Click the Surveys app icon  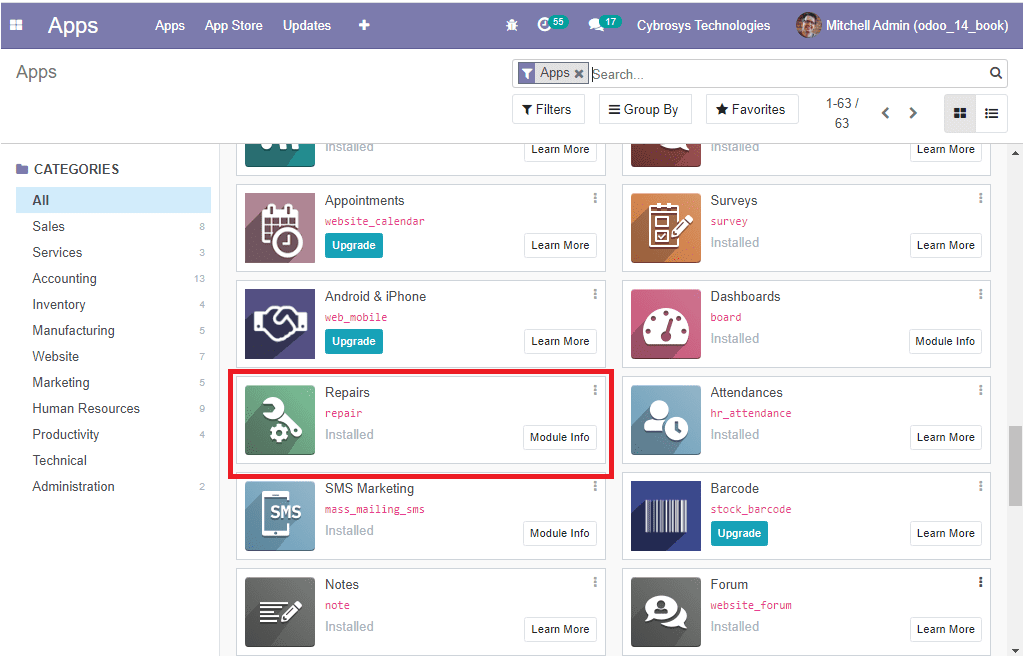pos(665,228)
